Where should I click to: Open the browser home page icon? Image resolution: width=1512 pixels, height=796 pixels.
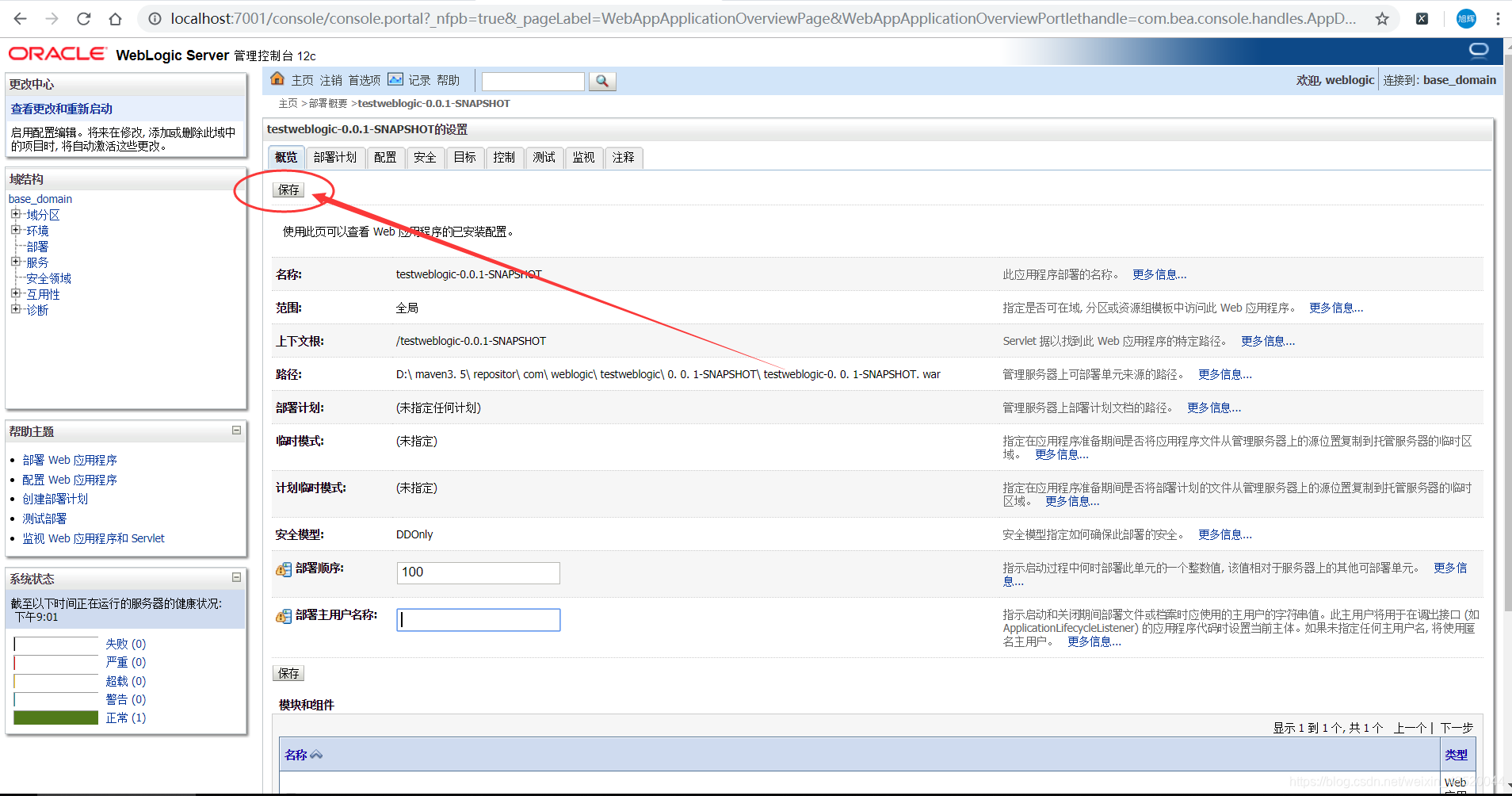tap(116, 18)
